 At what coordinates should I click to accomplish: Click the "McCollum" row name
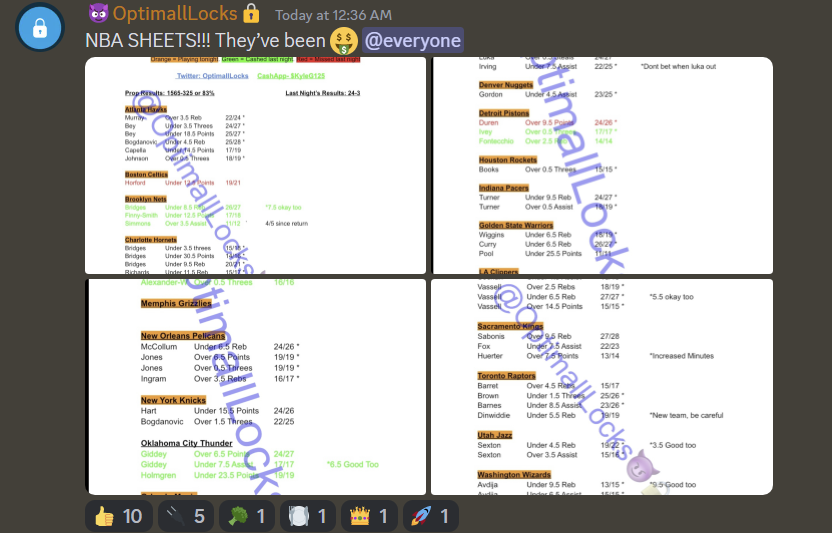tap(159, 347)
